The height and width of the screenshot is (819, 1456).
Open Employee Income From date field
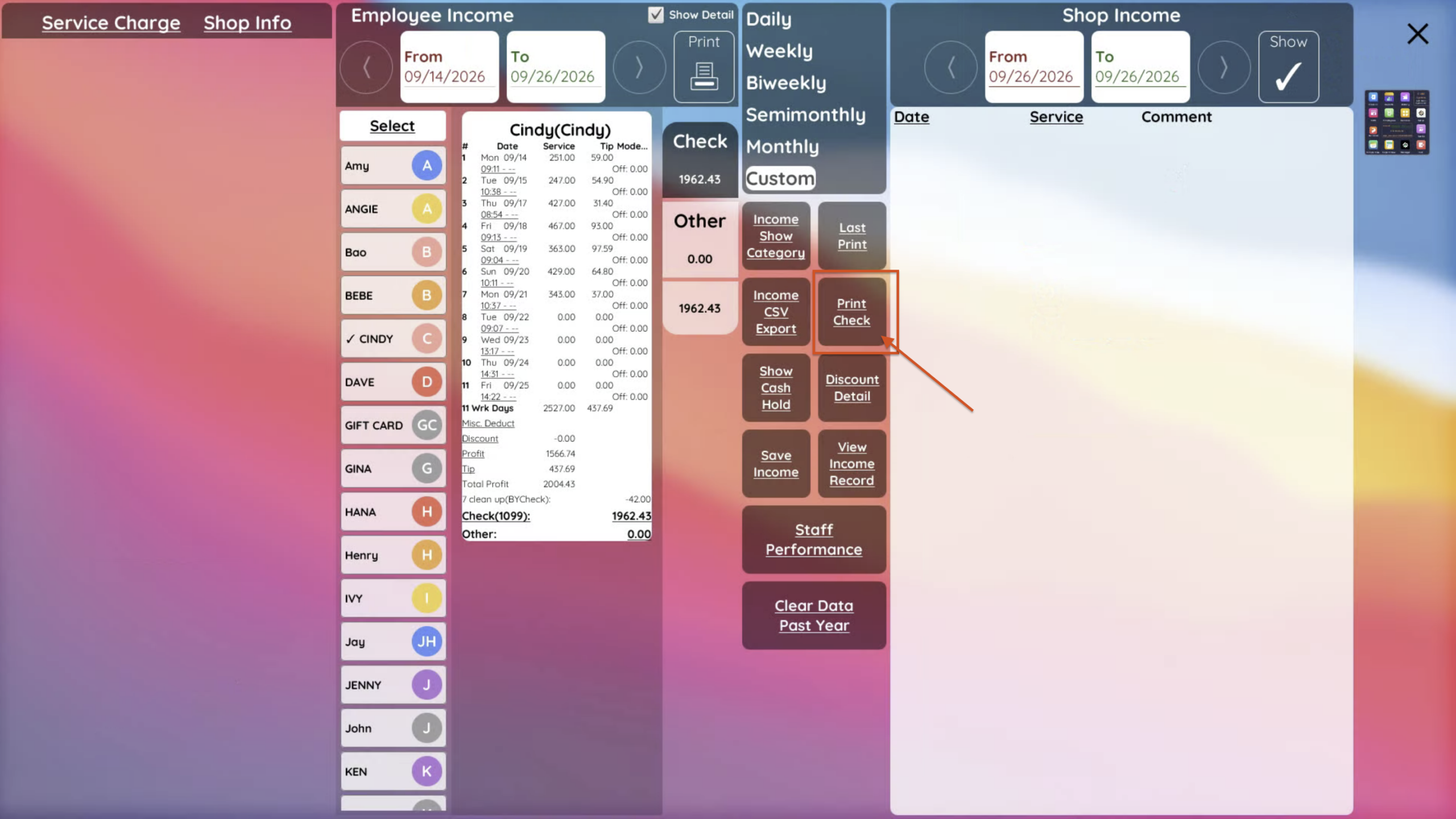tap(449, 67)
